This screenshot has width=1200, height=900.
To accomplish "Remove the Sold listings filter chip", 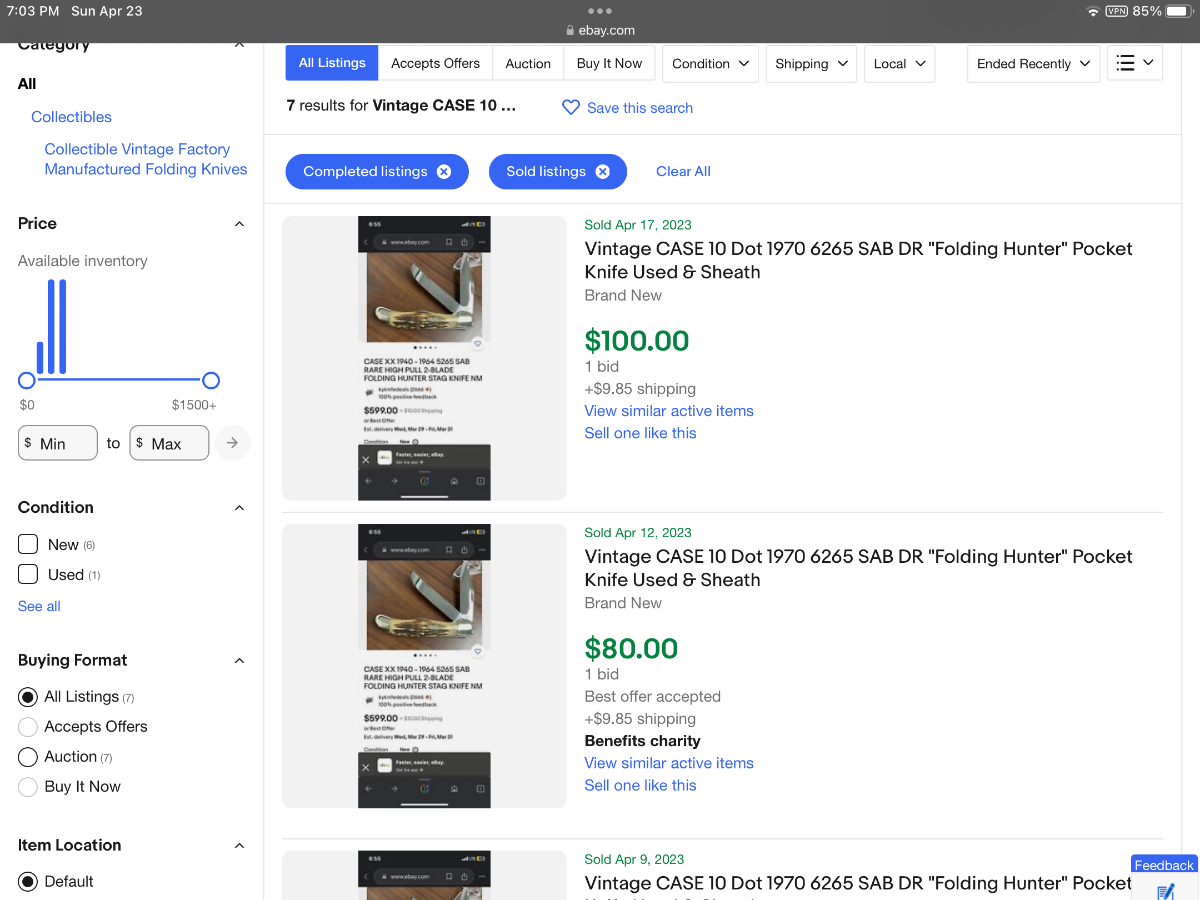I will point(603,172).
